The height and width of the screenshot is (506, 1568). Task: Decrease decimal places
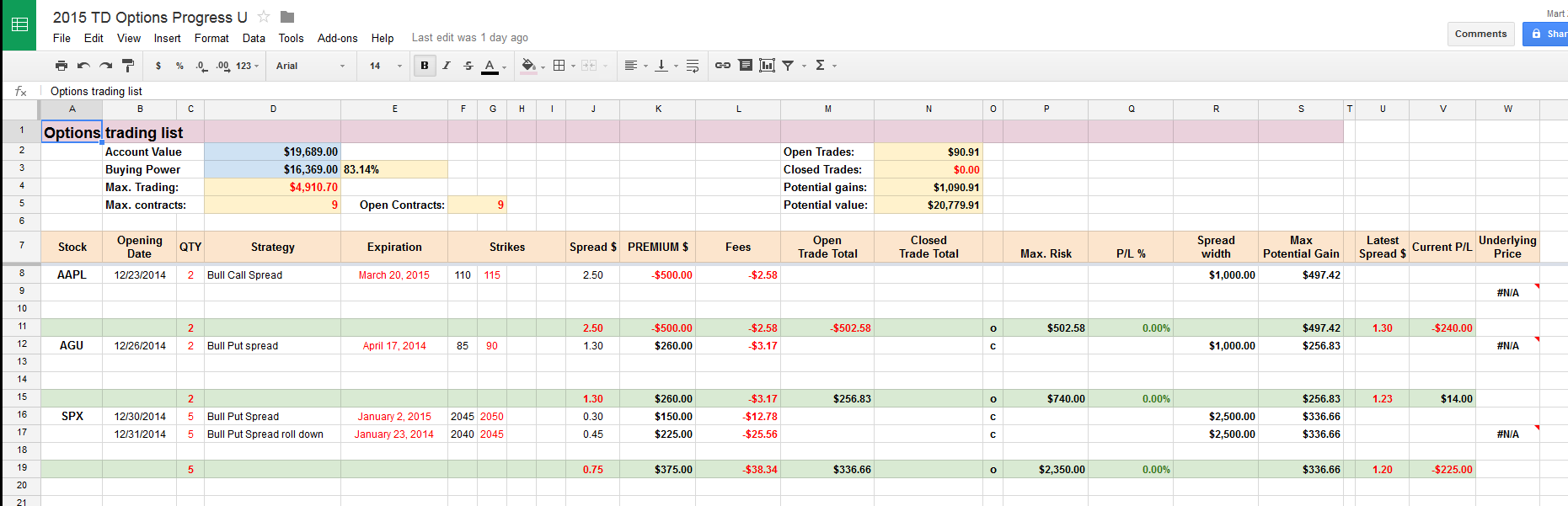pyautogui.click(x=201, y=66)
